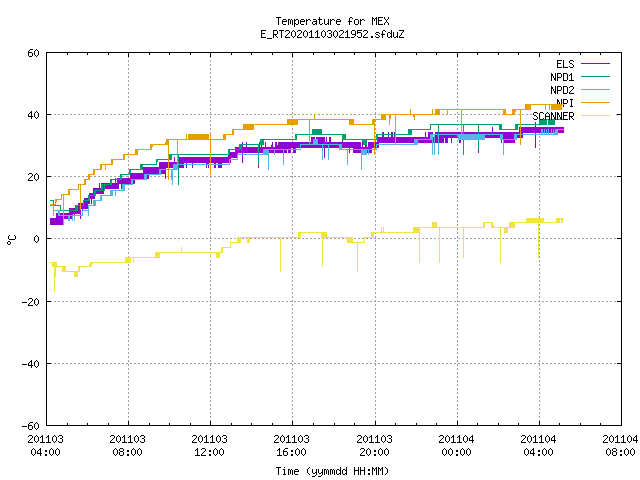Click the y-axis label -20
Screen dimensions: 640x480
tap(31, 302)
